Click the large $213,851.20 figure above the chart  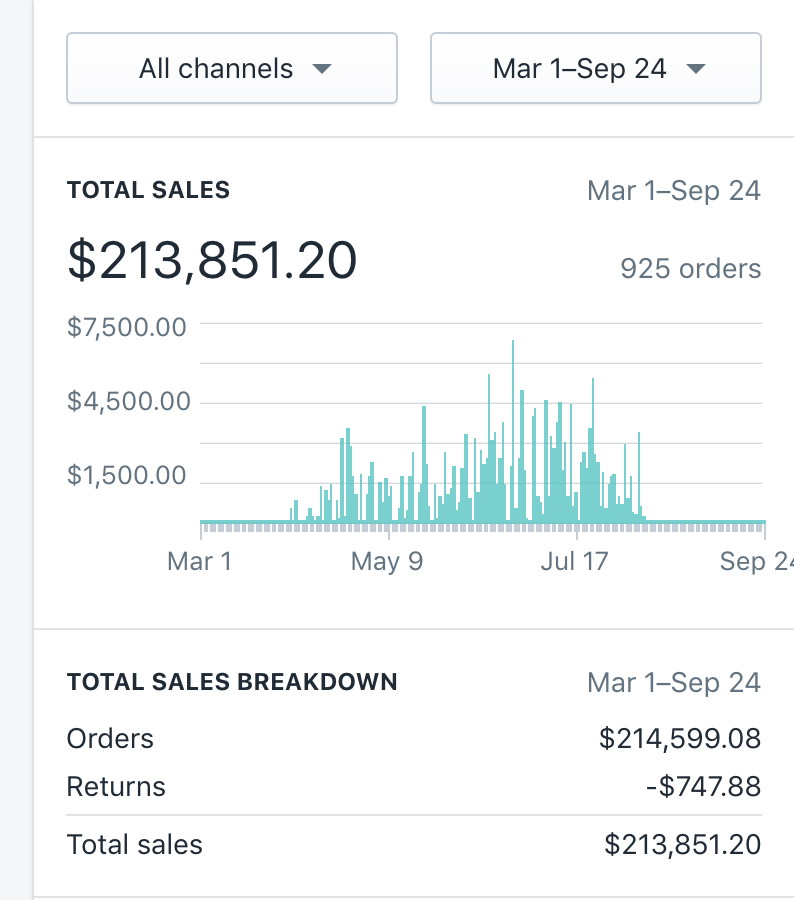click(212, 260)
